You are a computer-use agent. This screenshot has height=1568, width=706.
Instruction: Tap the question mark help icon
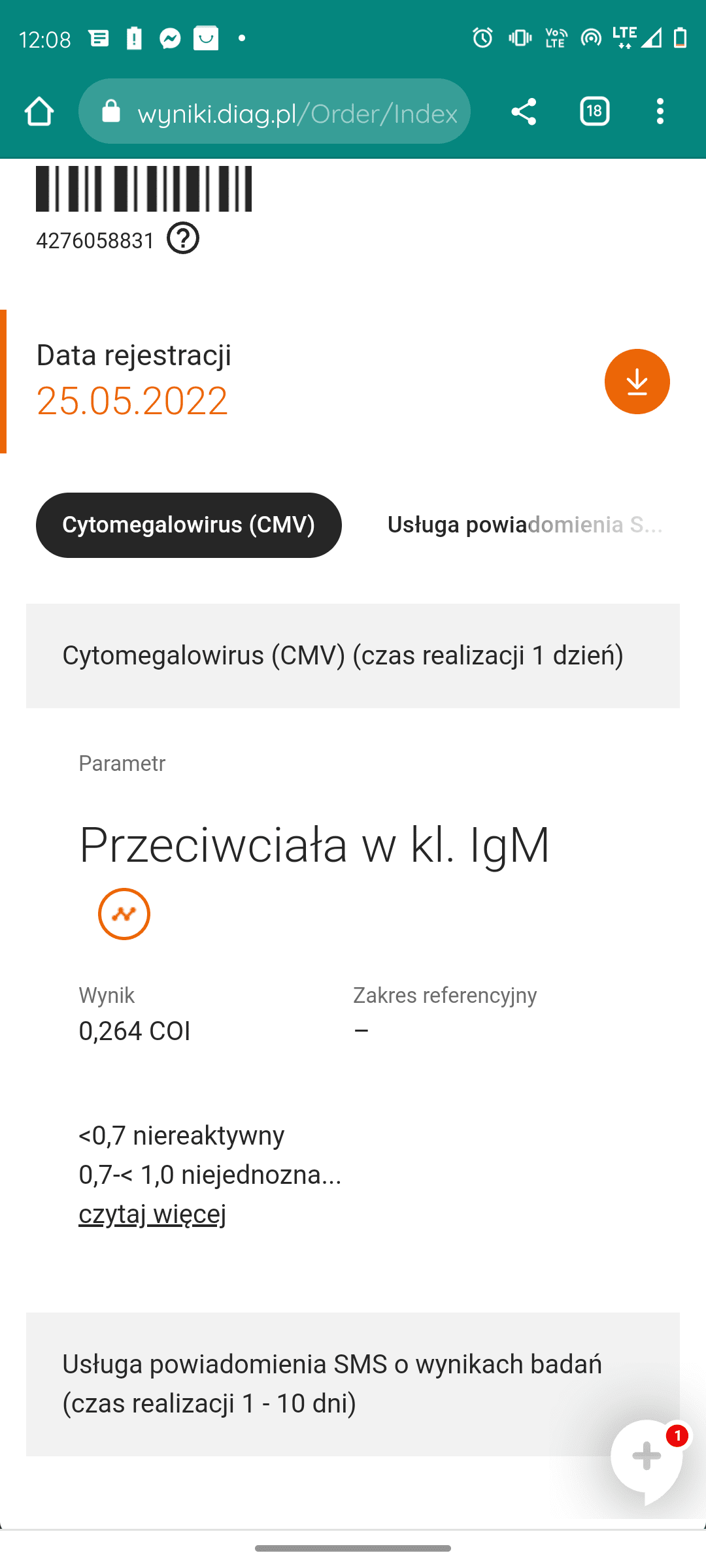coord(183,238)
